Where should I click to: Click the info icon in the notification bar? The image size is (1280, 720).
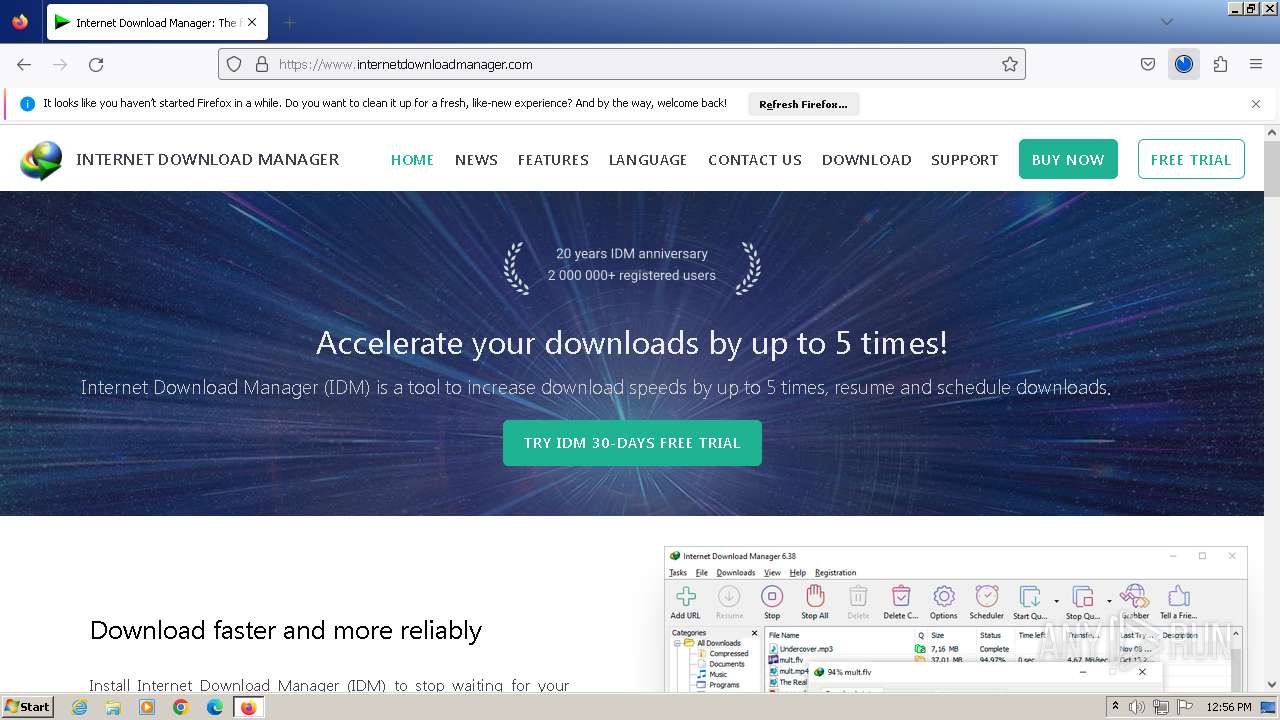point(27,103)
